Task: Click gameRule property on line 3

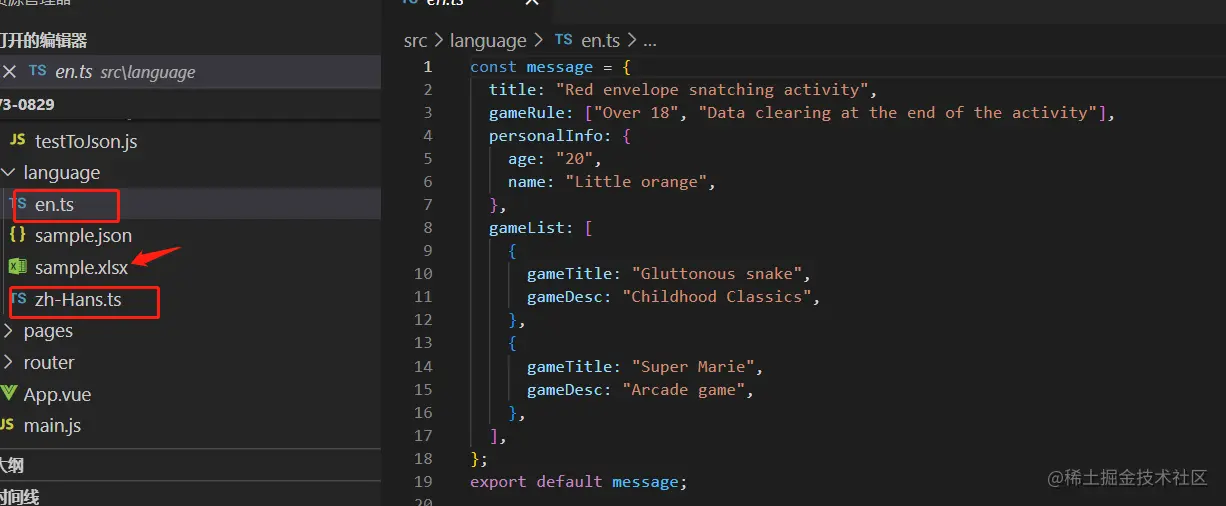Action: 527,113
